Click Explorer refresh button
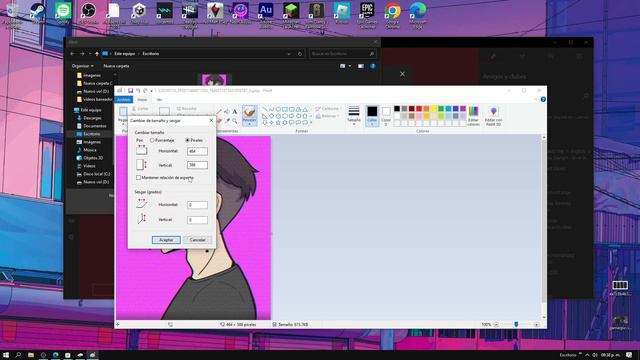640x360 pixels. click(x=300, y=53)
